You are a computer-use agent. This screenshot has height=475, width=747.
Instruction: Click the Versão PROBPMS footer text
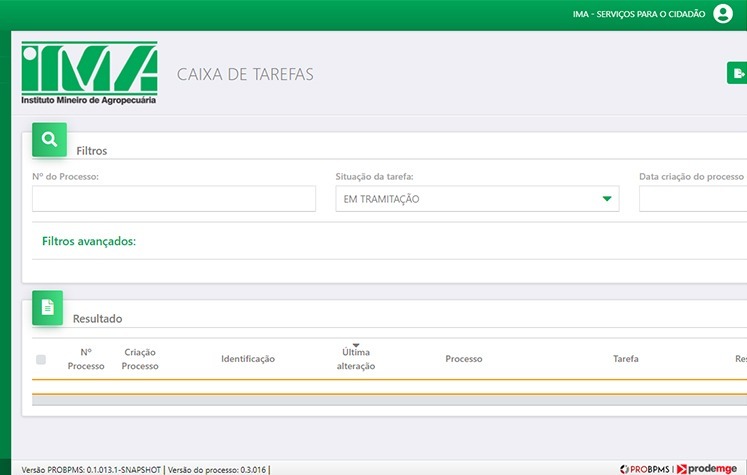point(91,470)
